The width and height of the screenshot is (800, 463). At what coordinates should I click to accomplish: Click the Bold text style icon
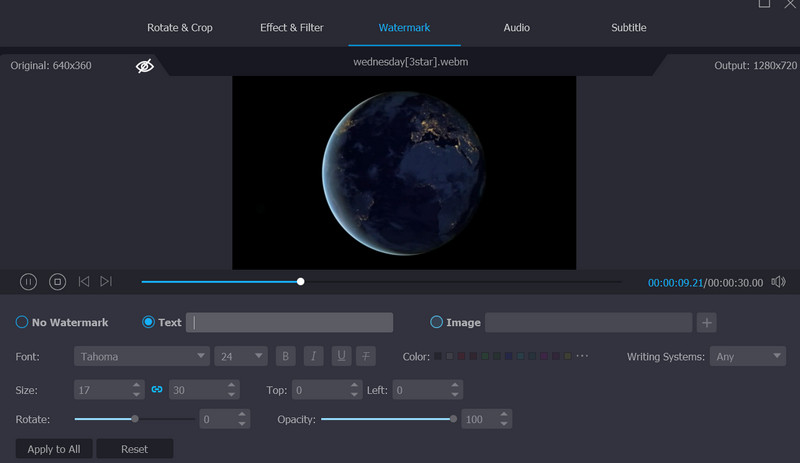(x=285, y=356)
